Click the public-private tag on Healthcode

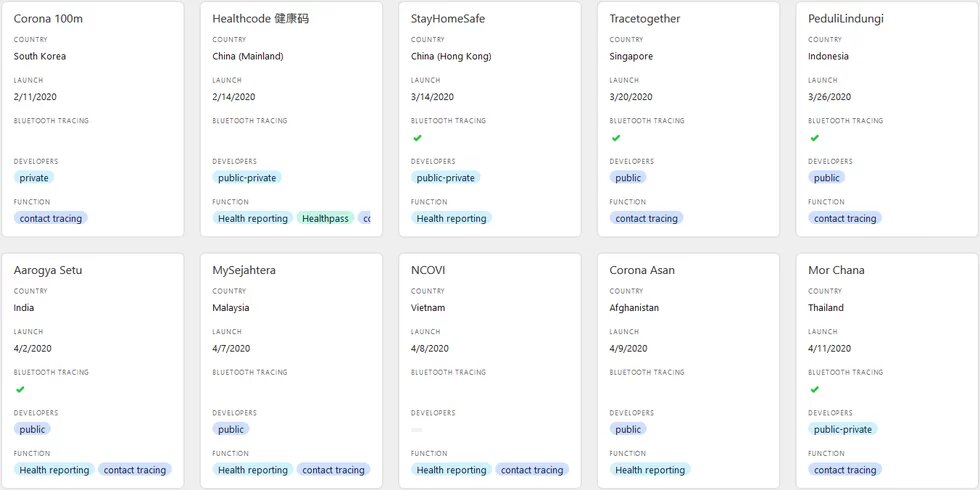pos(247,178)
